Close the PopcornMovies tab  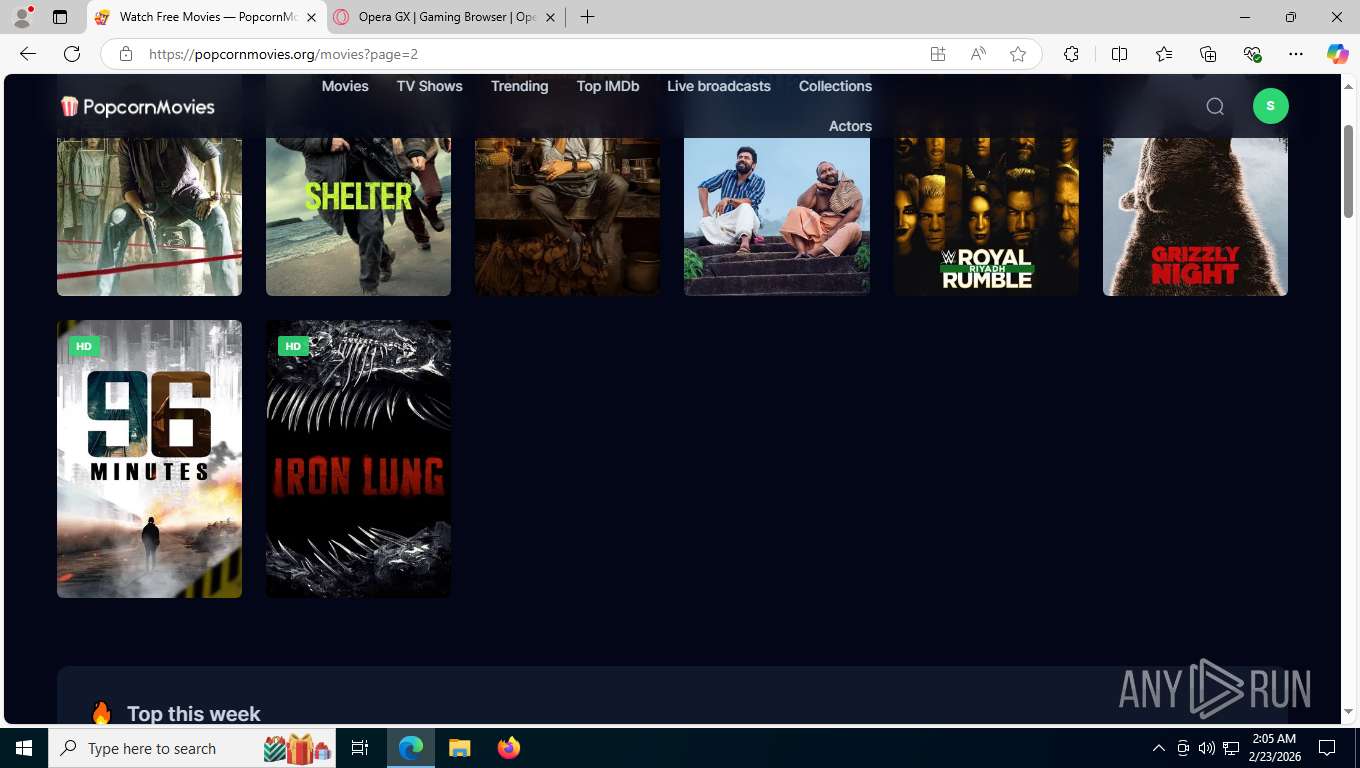coord(310,17)
